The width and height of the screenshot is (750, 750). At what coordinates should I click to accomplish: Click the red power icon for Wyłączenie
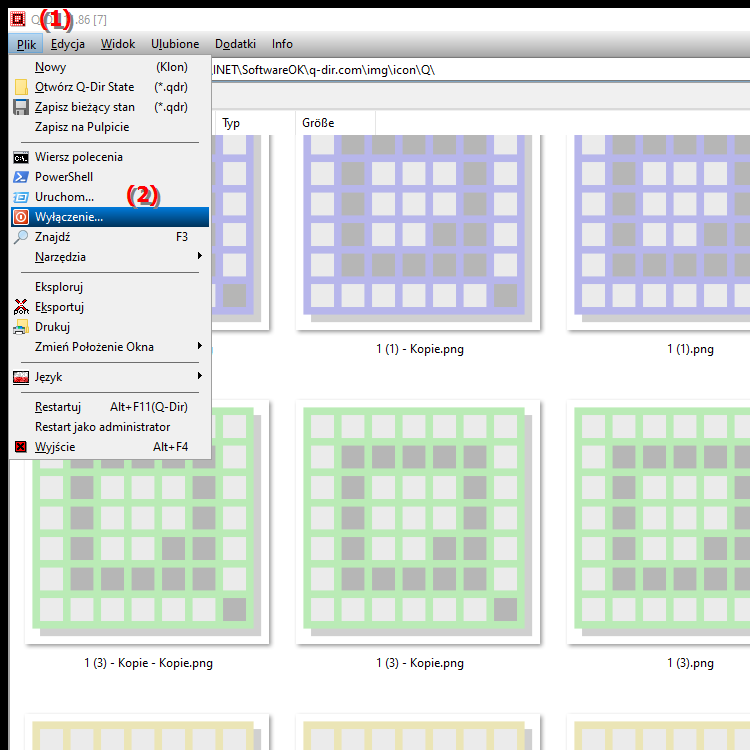click(21, 217)
